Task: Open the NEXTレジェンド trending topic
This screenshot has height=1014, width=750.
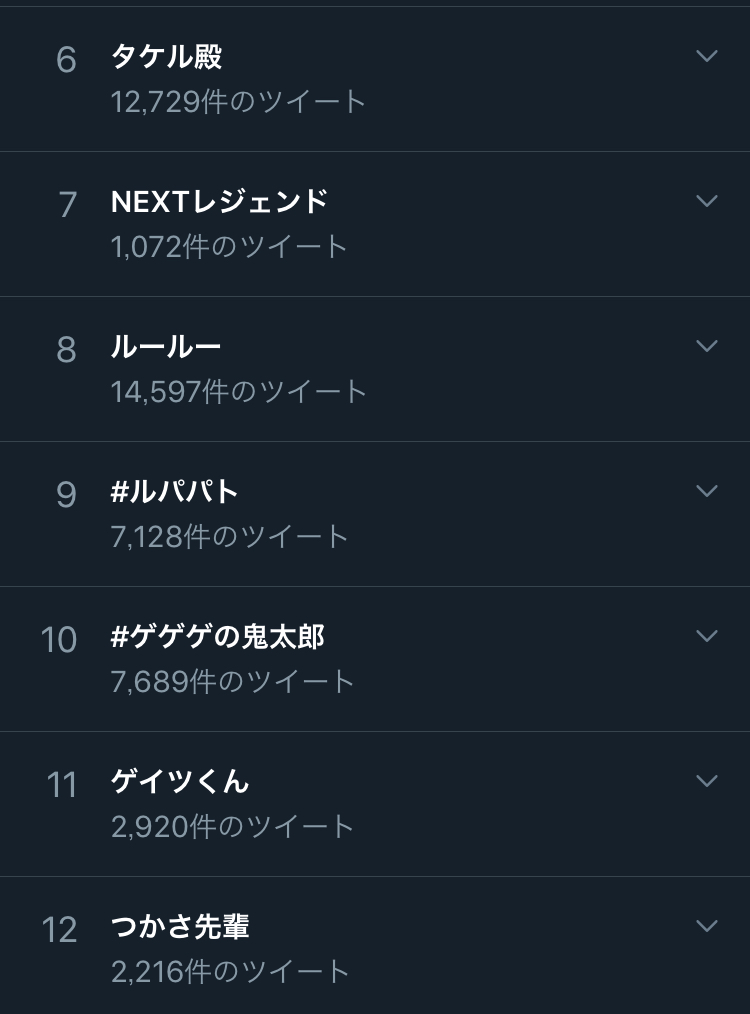Action: coord(219,202)
